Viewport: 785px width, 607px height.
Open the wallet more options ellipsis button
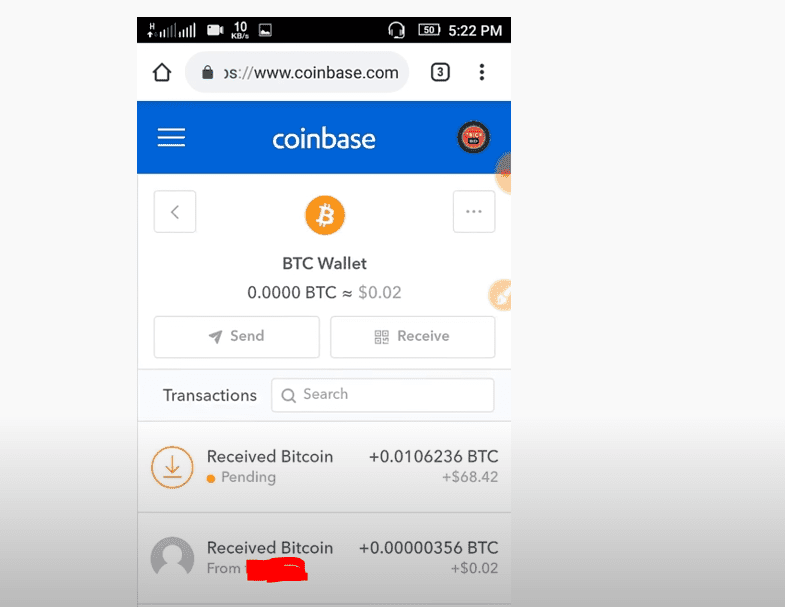(474, 211)
